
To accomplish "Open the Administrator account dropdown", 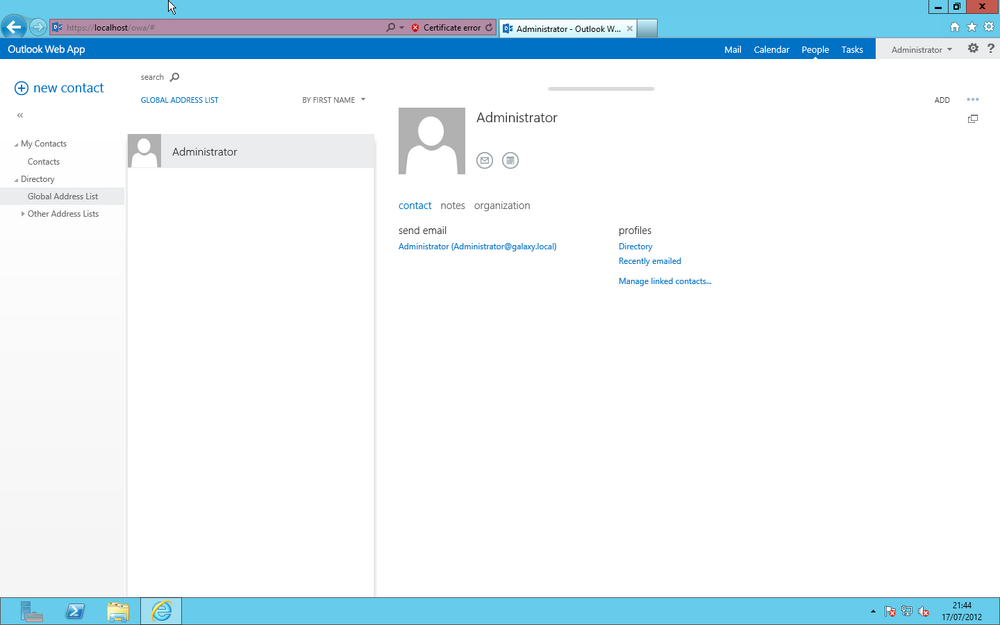I will coord(921,49).
